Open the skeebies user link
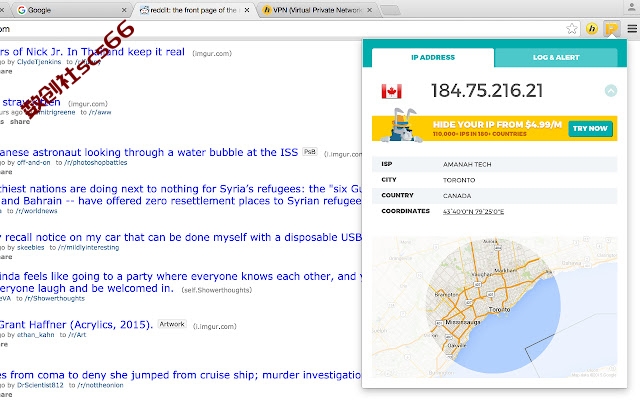This screenshot has height=400, width=640. click(x=31, y=247)
